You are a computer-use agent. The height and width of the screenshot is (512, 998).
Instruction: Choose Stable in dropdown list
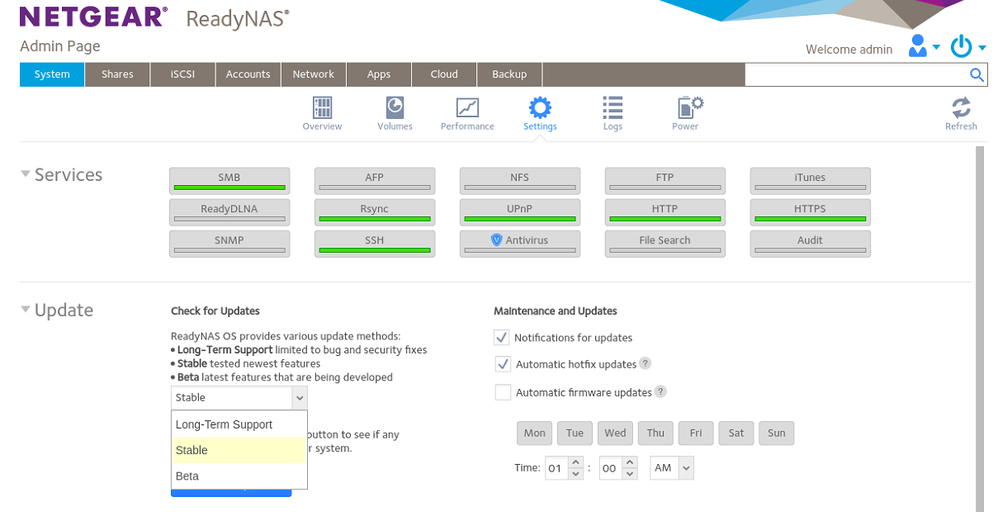[x=239, y=450]
